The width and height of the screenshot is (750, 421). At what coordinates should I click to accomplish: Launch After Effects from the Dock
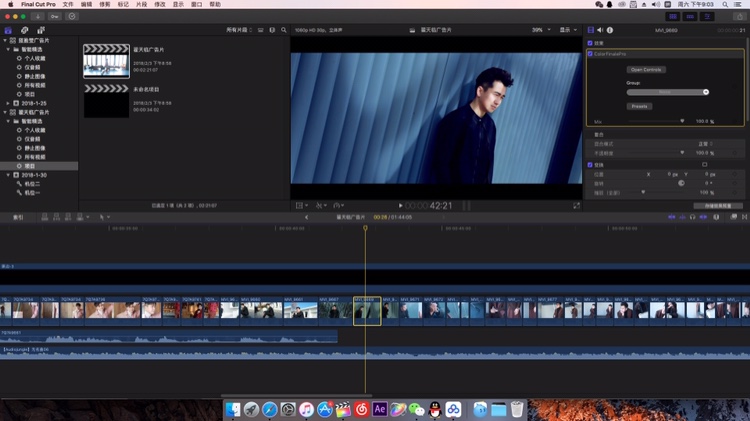coord(380,409)
